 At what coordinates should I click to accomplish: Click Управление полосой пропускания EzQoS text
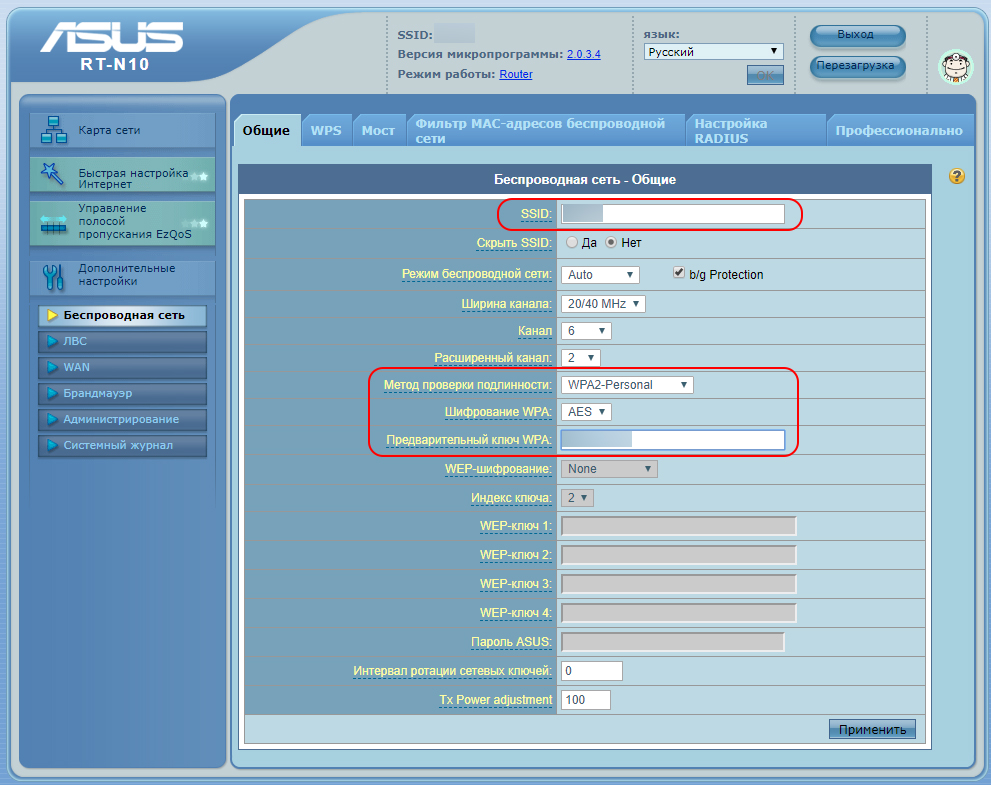tap(135, 221)
